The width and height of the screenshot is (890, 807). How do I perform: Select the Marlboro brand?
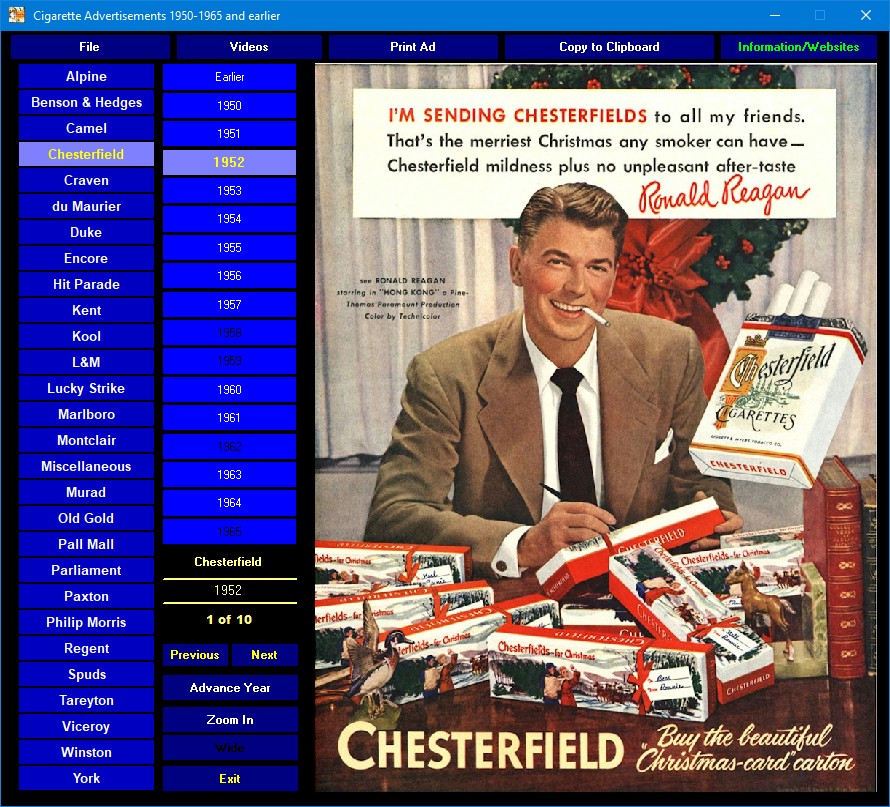tap(86, 414)
